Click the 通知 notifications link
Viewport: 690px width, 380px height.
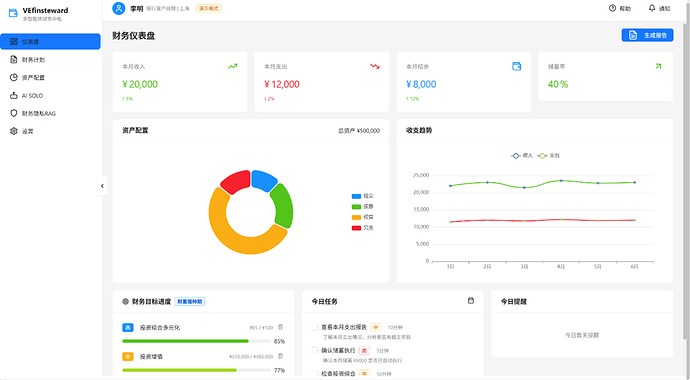659,8
